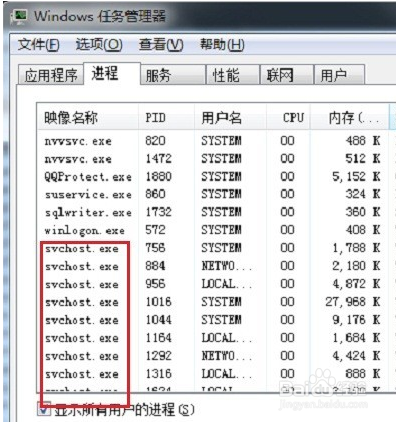Open the 性能 tab
This screenshot has width=396, height=422.
pyautogui.click(x=233, y=75)
